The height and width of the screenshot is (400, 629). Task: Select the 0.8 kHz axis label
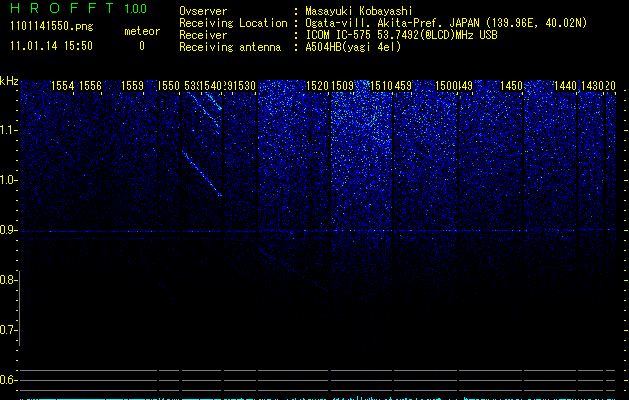pos(9,280)
